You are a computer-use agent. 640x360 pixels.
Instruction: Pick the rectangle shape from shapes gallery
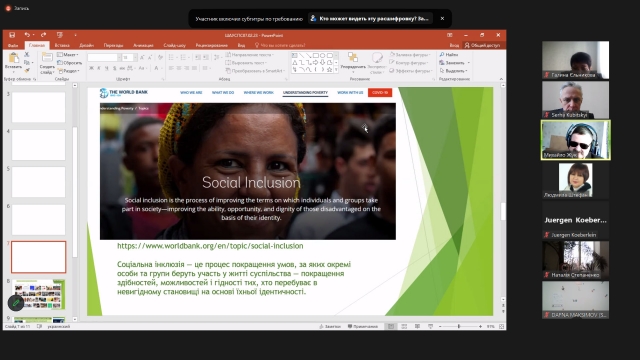pyautogui.click(x=316, y=56)
